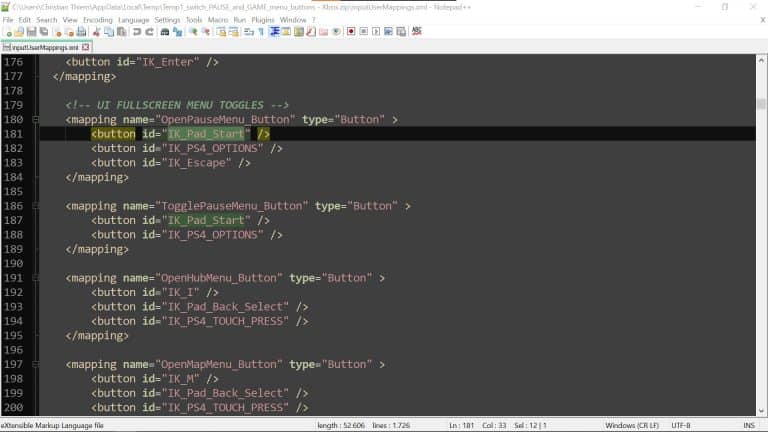Click the vertical scrollbar thumb
768x432 pixels.
coord(761,104)
